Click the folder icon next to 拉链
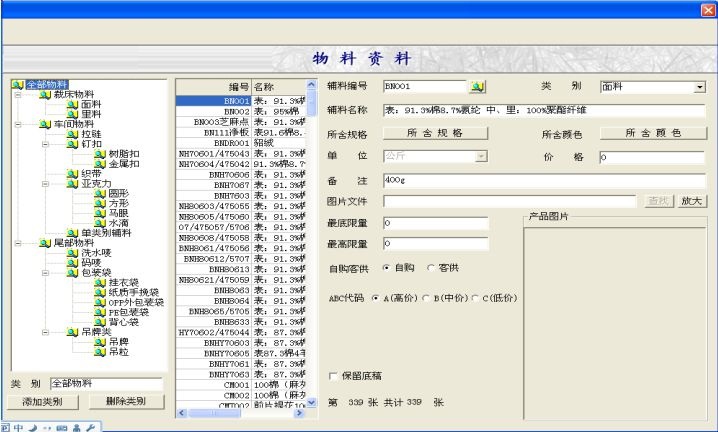 pos(72,134)
